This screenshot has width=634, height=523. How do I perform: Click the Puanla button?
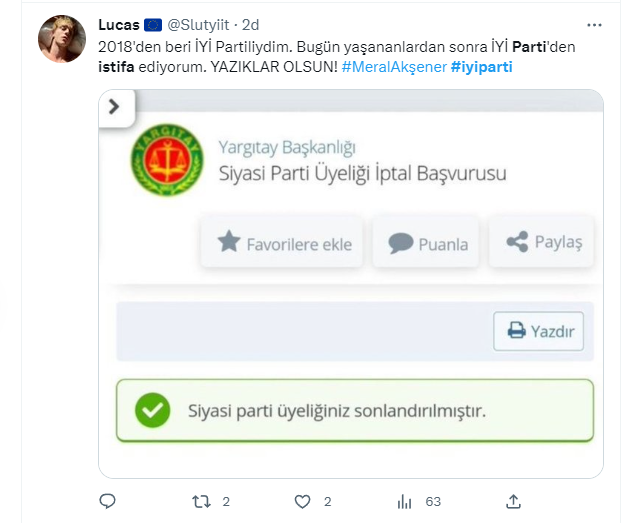pos(428,242)
